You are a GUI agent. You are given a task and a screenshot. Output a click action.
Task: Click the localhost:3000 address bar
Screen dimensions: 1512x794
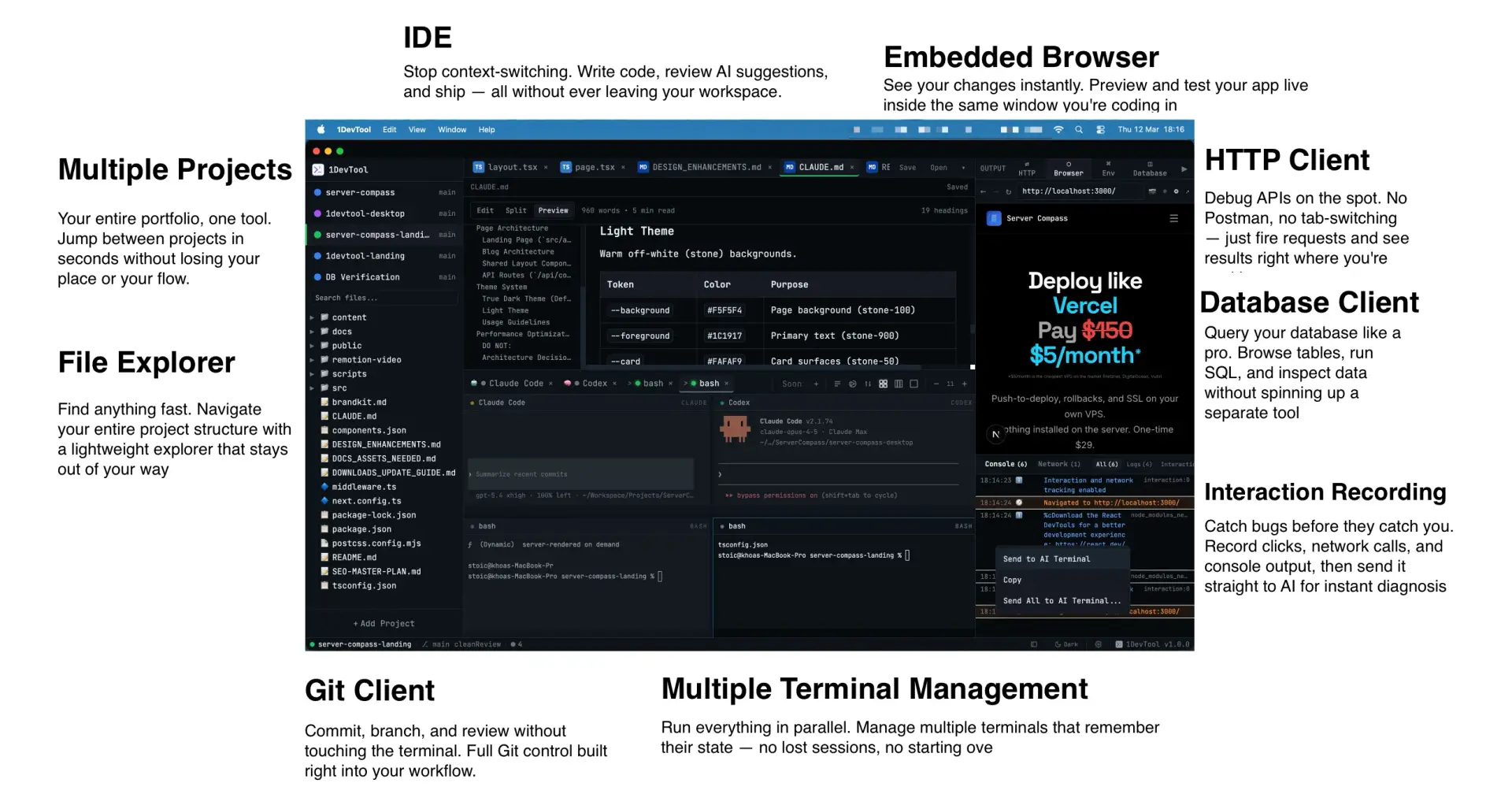(1079, 191)
